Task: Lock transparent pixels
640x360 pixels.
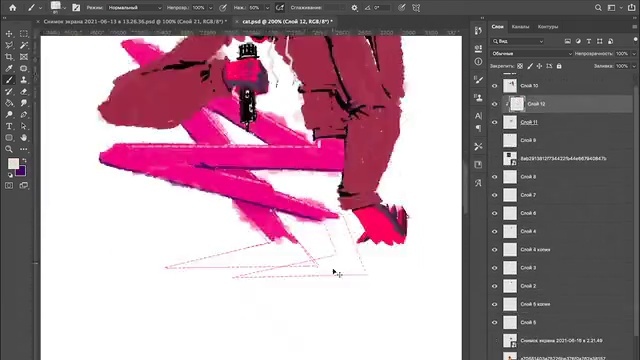Action: tap(520, 66)
